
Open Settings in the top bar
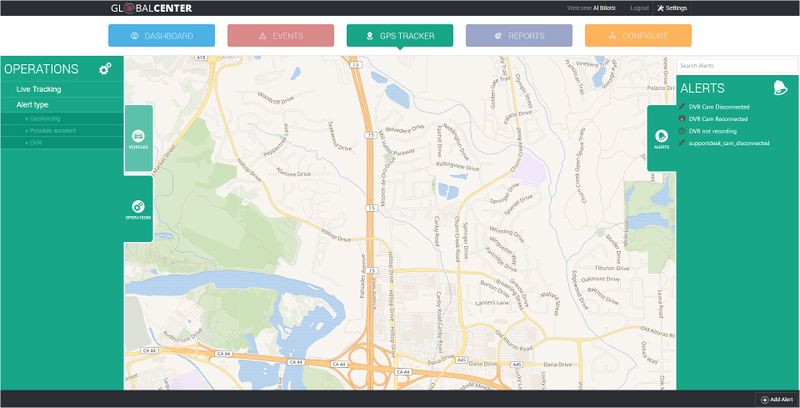pos(672,8)
